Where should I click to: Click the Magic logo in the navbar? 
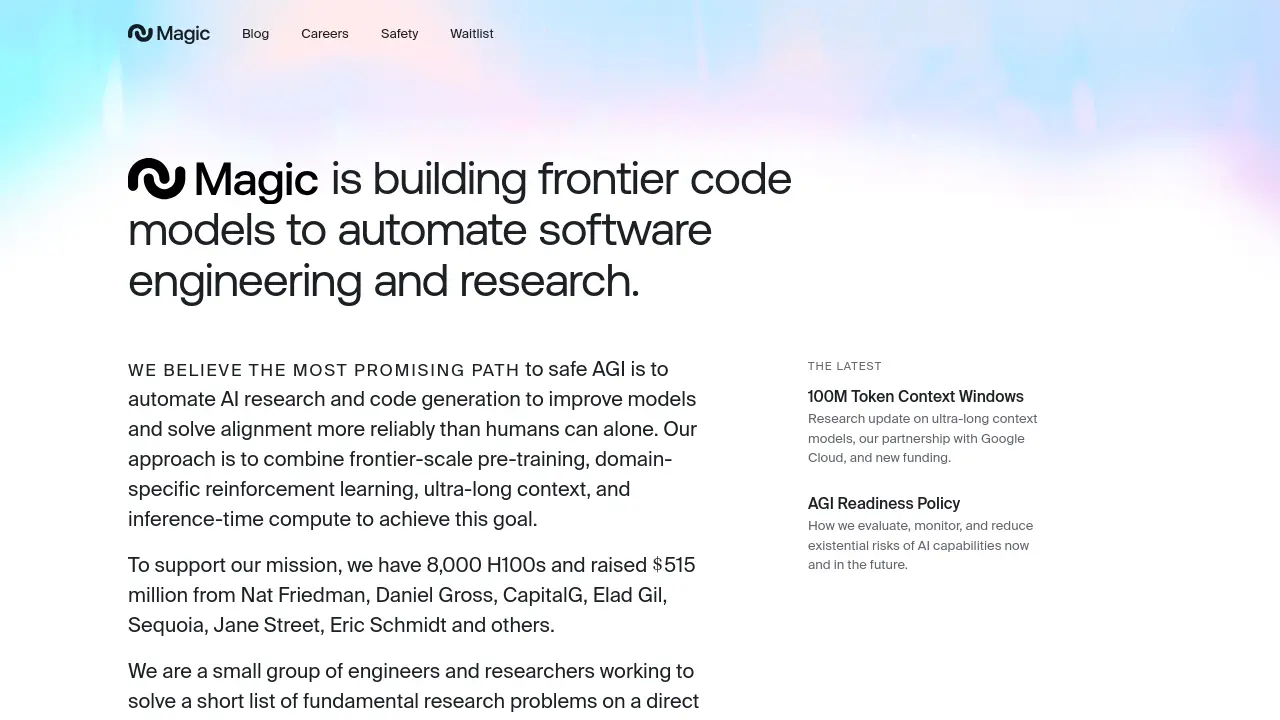point(169,34)
